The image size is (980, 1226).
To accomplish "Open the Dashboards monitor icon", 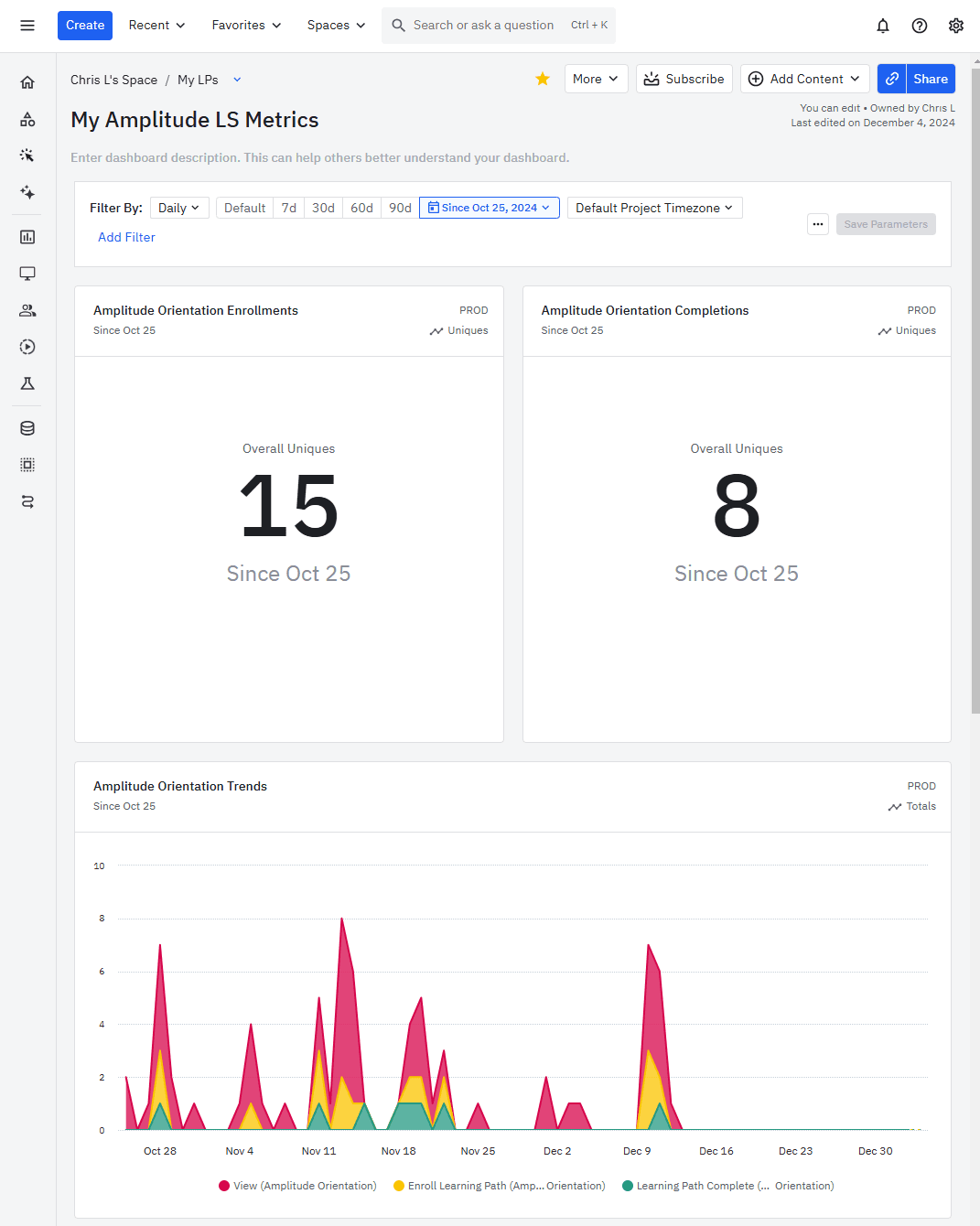I will (27, 273).
